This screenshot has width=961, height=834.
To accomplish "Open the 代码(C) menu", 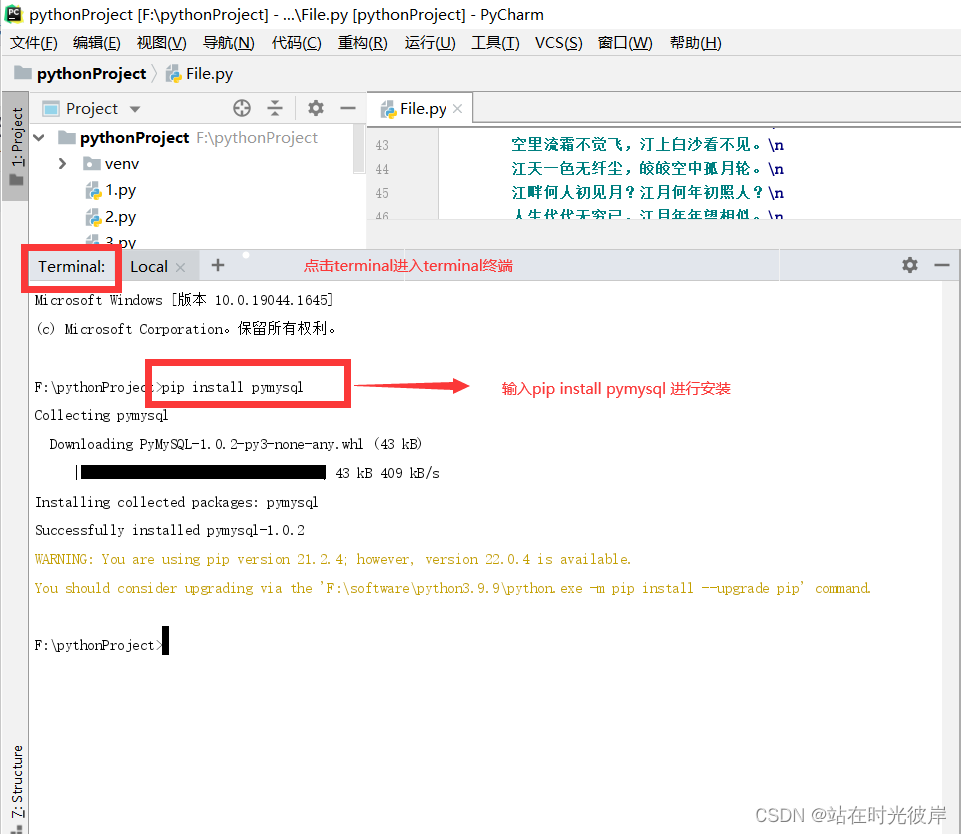I will point(297,43).
